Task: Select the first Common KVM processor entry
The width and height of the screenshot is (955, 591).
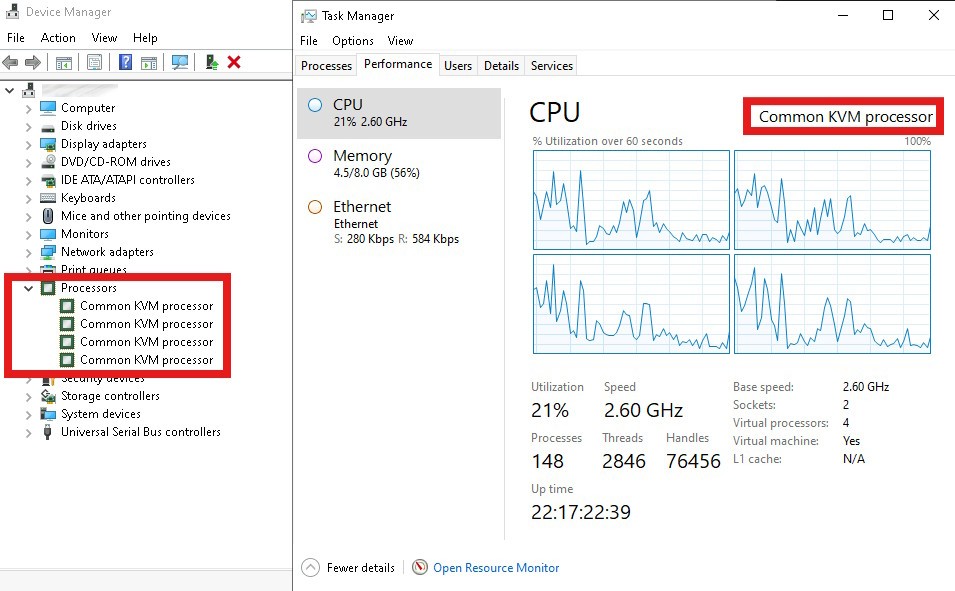Action: click(146, 306)
